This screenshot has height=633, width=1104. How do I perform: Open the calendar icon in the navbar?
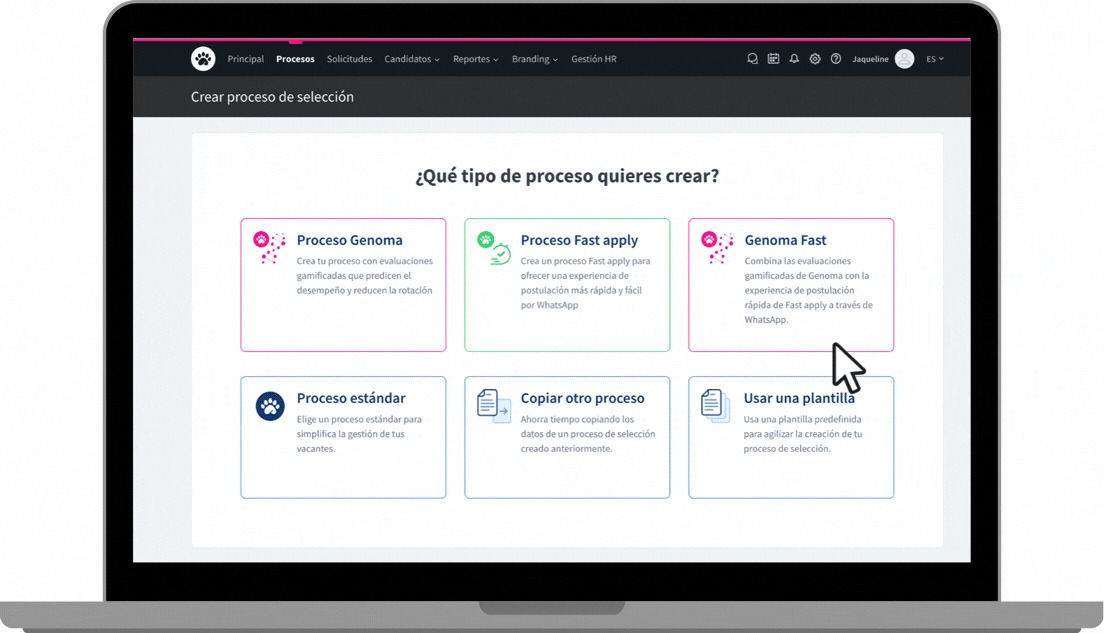point(773,59)
